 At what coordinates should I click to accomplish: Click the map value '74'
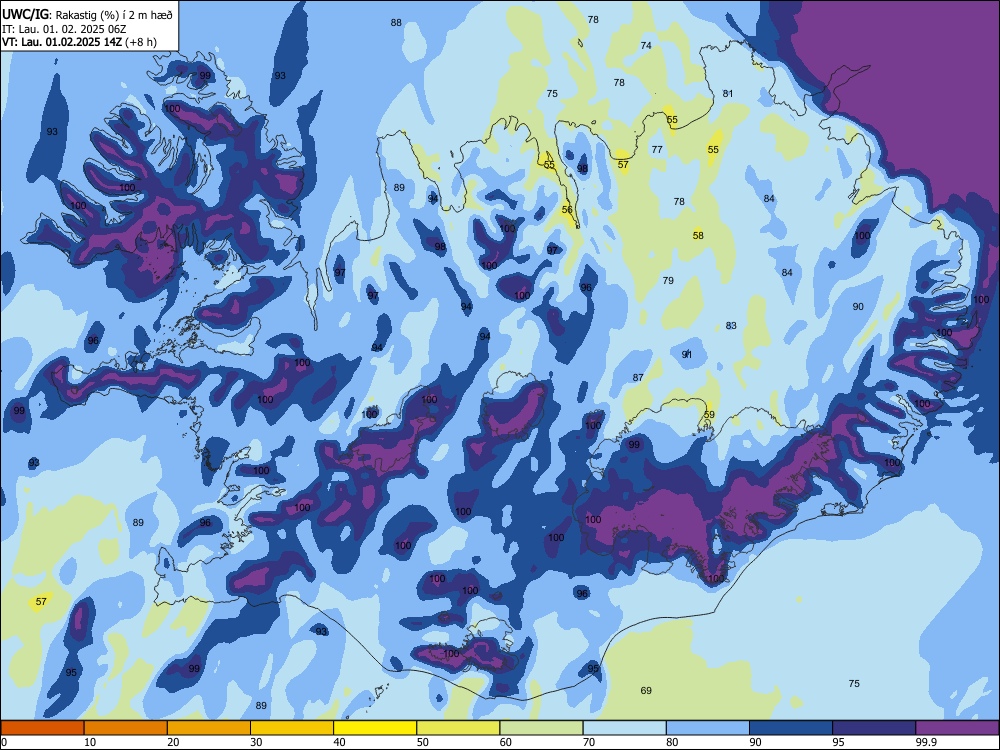646,46
